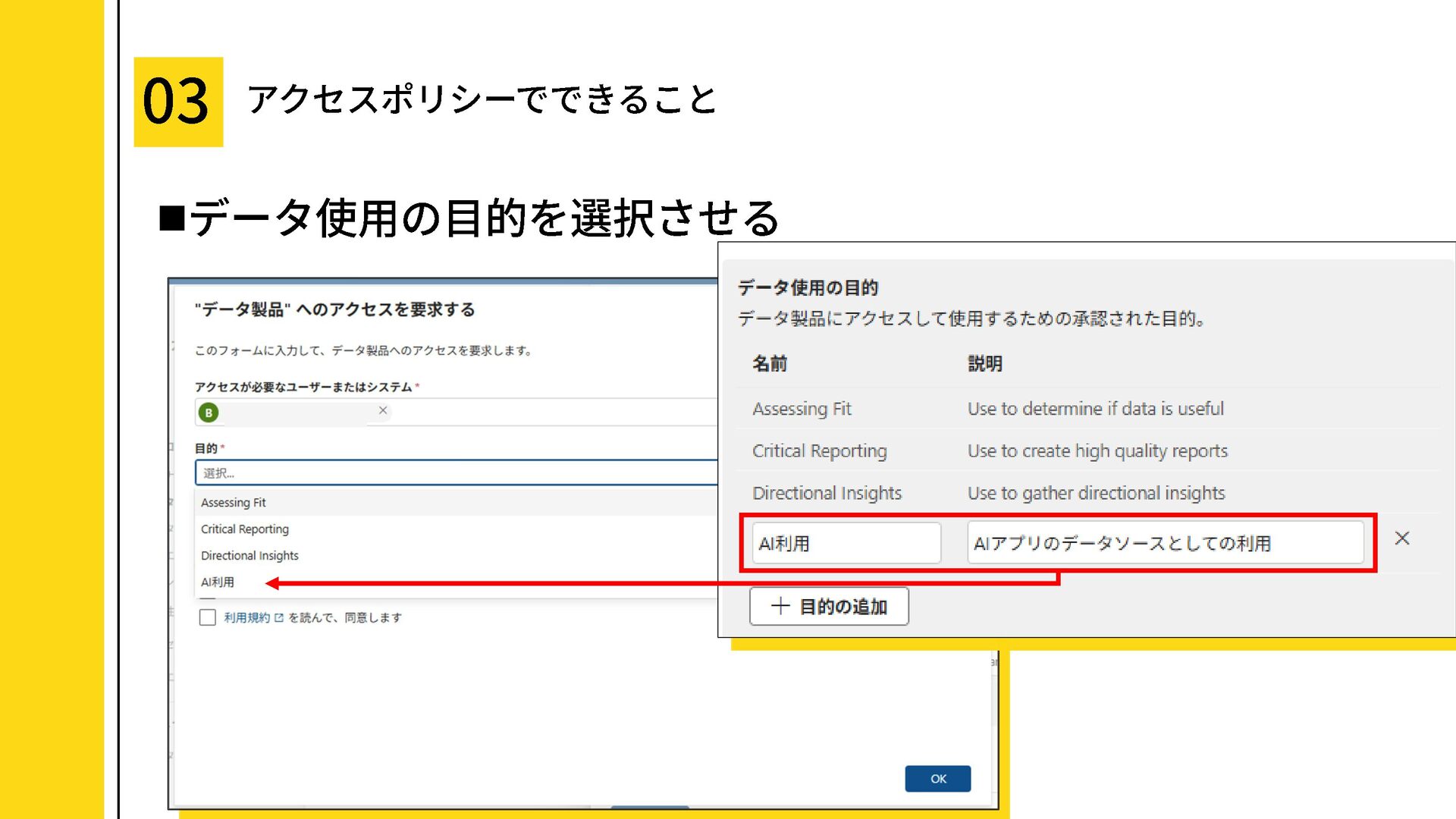Click the external link icon beside 利用規約
Screen dimensions: 1456x819
(279, 618)
